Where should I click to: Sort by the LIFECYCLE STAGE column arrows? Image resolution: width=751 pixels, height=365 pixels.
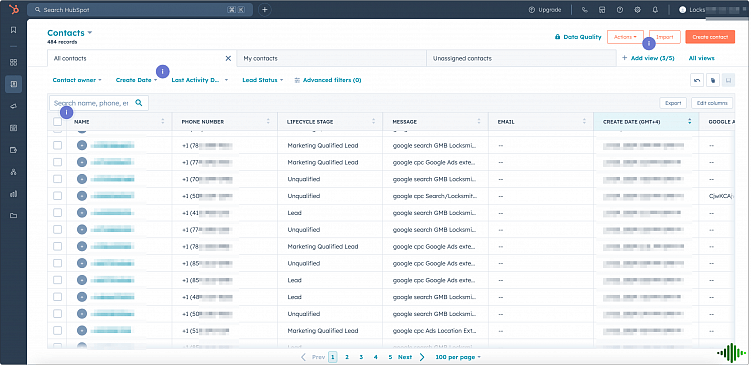click(x=374, y=122)
